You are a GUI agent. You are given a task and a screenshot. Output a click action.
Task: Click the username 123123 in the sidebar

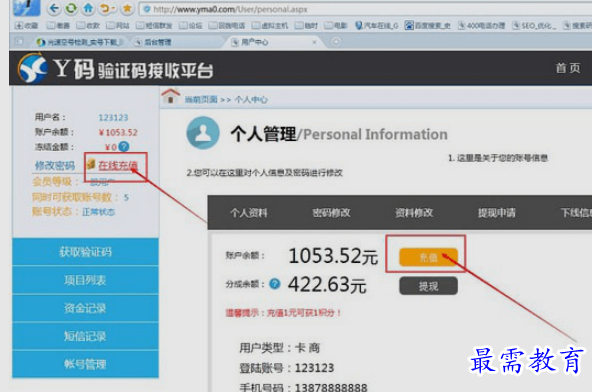(x=113, y=117)
